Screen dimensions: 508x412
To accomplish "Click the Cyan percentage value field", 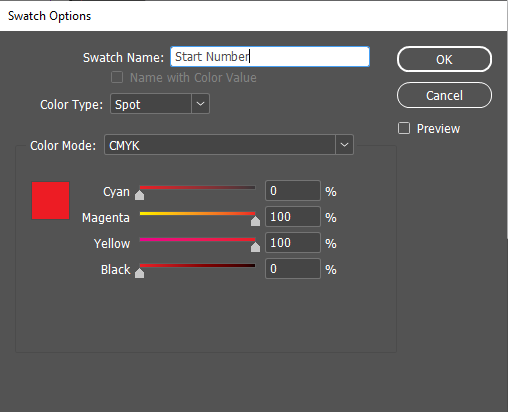I will point(293,191).
